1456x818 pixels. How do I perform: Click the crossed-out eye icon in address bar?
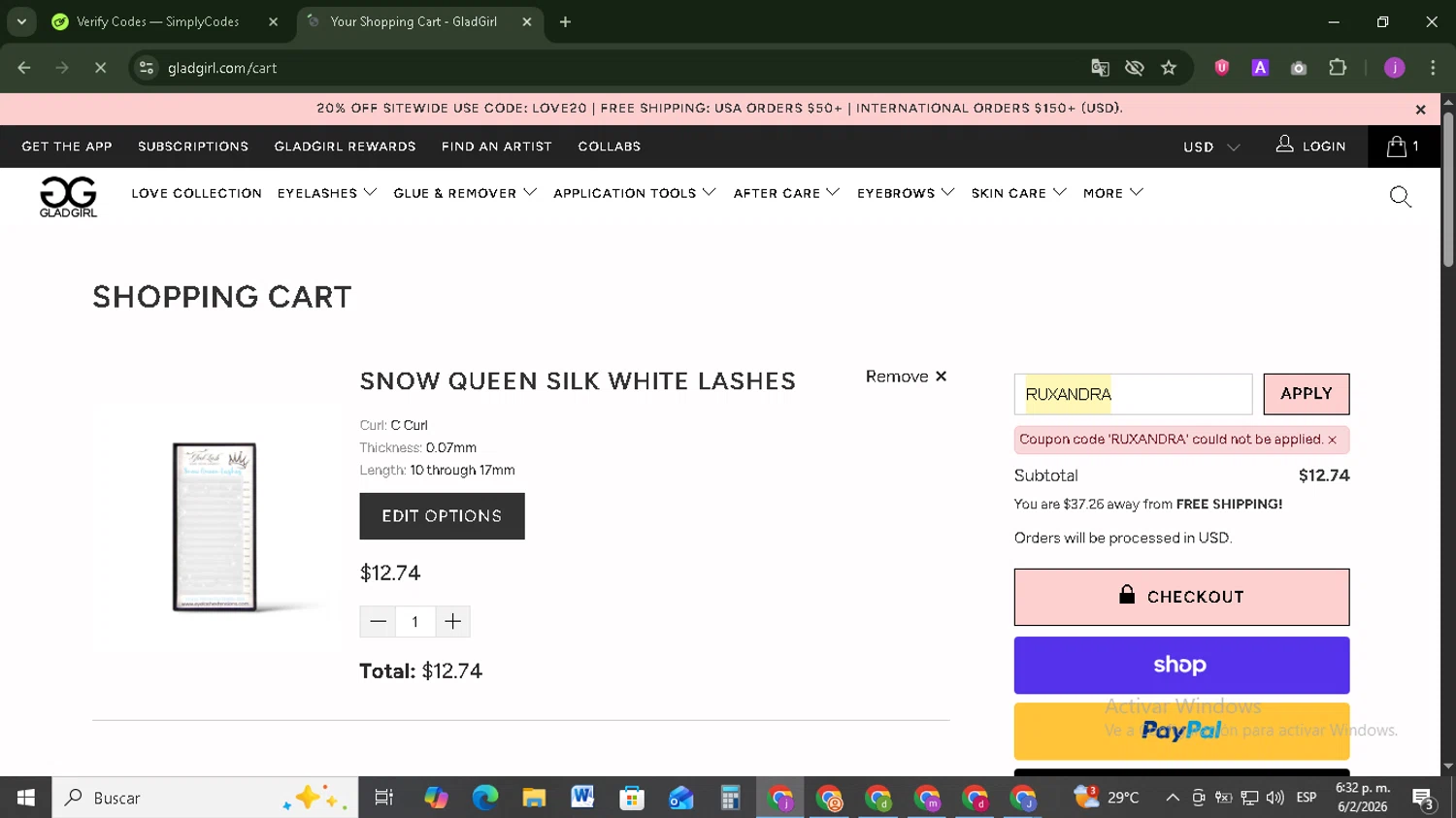(x=1134, y=68)
